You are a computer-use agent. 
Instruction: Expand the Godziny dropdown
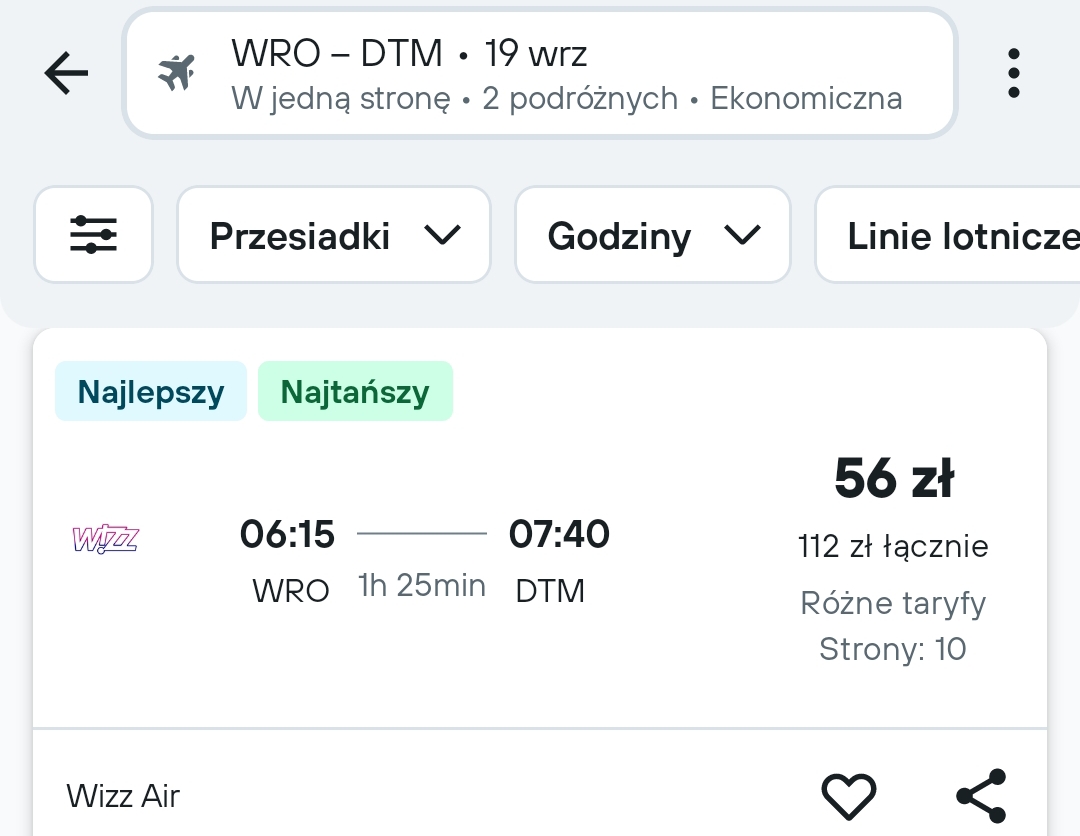(652, 234)
